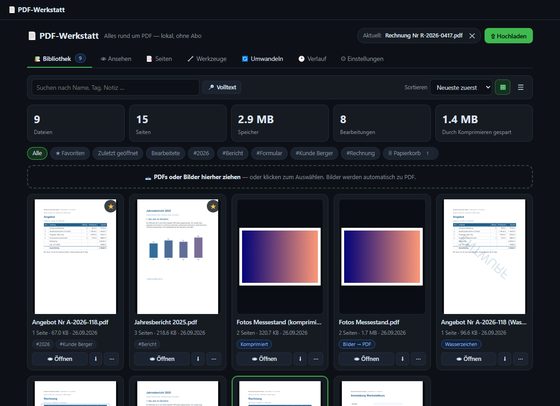560x406 pixels.
Task: Filter by tag #Kunde Berger
Action: [314, 154]
